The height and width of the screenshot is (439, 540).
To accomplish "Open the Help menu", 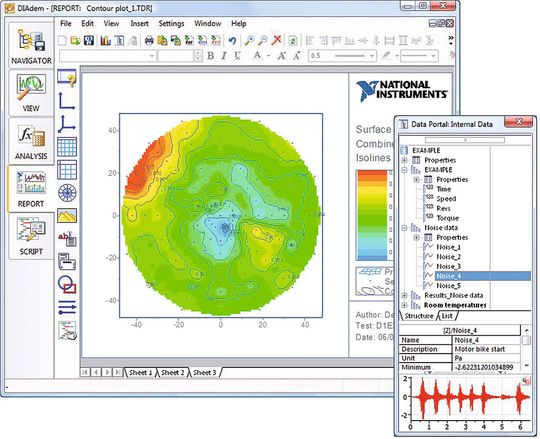I will 238,23.
